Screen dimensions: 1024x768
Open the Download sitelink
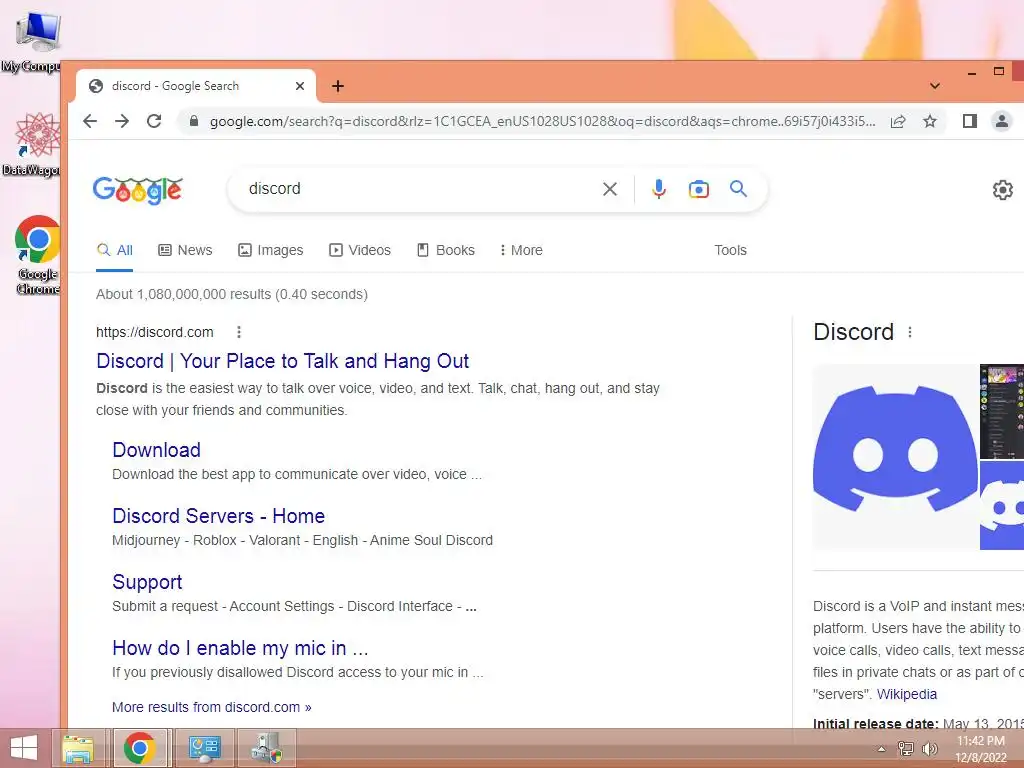pos(157,450)
